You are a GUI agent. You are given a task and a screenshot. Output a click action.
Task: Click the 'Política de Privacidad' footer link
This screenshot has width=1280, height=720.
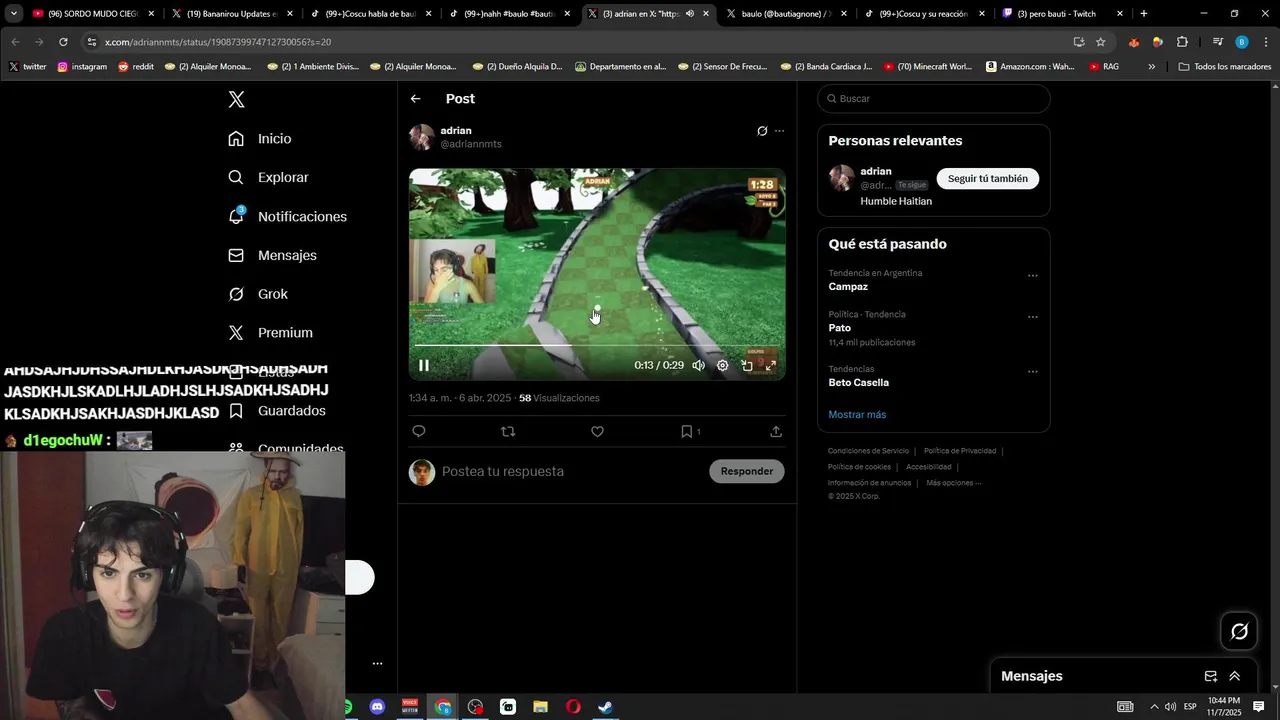[x=959, y=451]
